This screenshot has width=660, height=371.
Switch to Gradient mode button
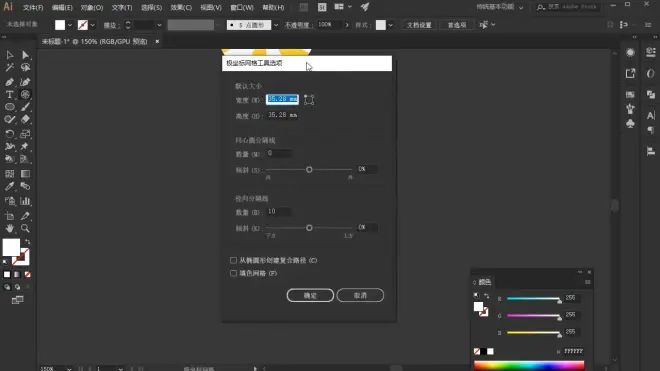[x=17, y=275]
